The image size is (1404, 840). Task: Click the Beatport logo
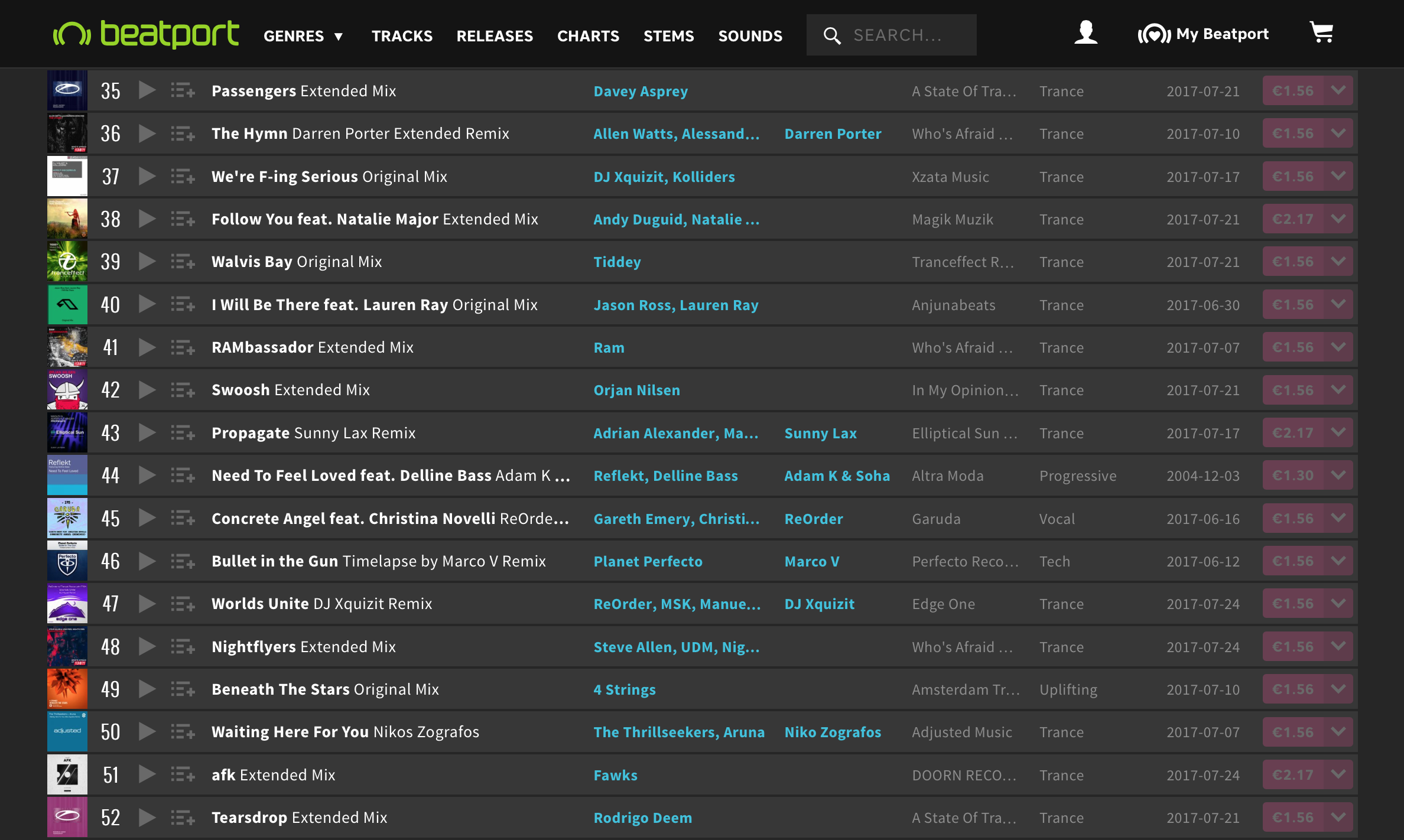146,34
